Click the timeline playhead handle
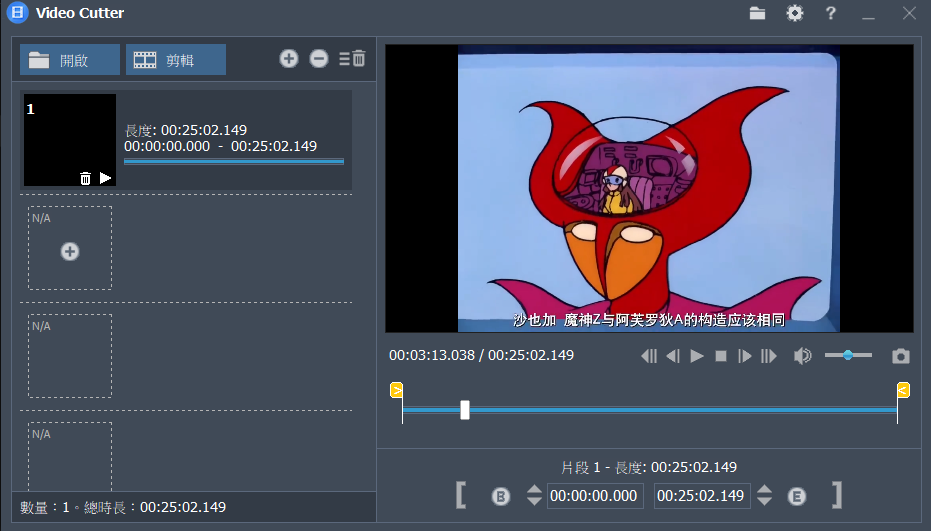The width and height of the screenshot is (931, 531). pos(465,410)
